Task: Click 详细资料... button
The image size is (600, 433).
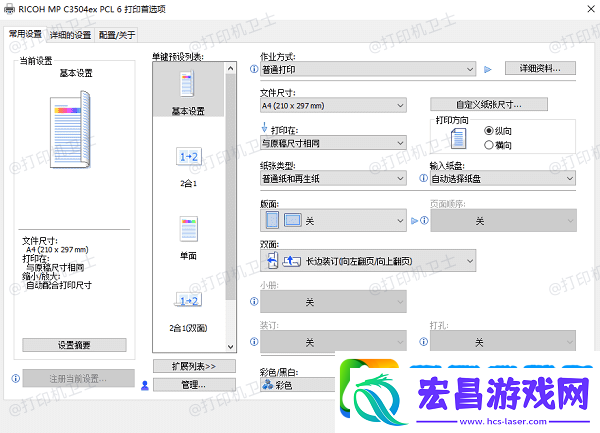Action: [540, 68]
